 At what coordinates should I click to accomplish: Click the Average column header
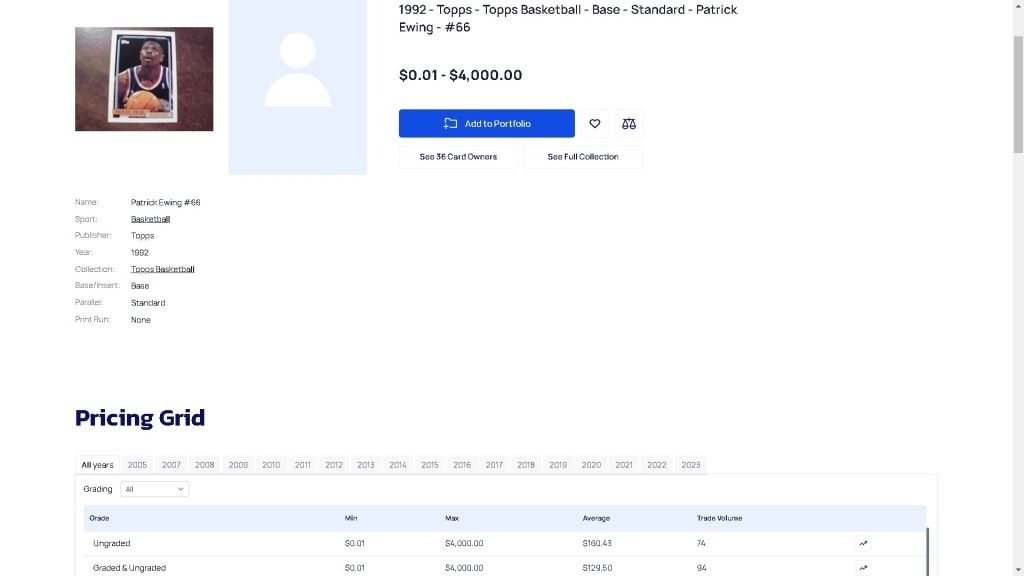pos(596,518)
